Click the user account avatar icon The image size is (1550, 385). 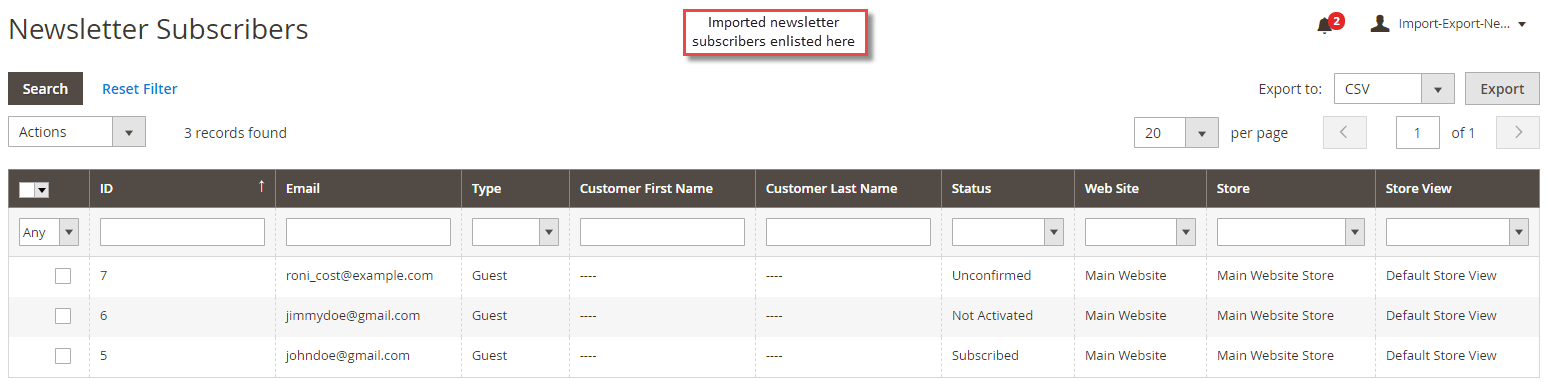[x=1380, y=23]
